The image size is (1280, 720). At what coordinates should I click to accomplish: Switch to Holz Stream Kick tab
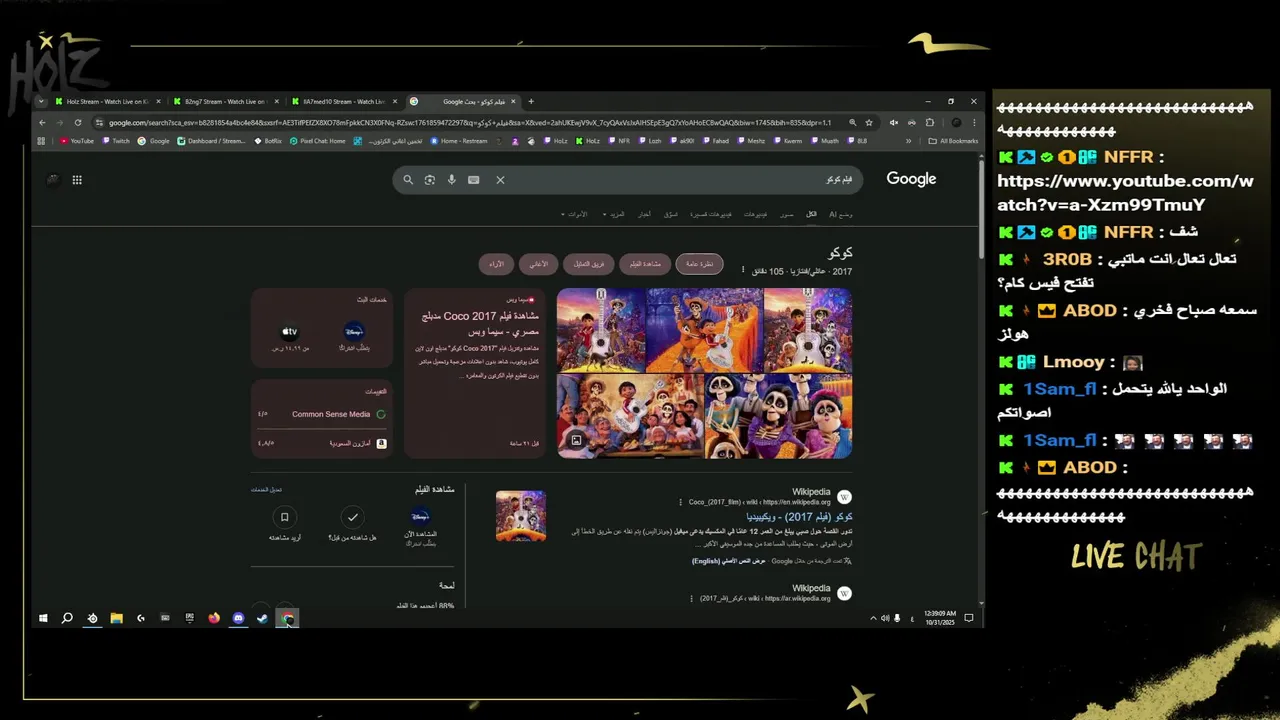pyautogui.click(x=107, y=101)
